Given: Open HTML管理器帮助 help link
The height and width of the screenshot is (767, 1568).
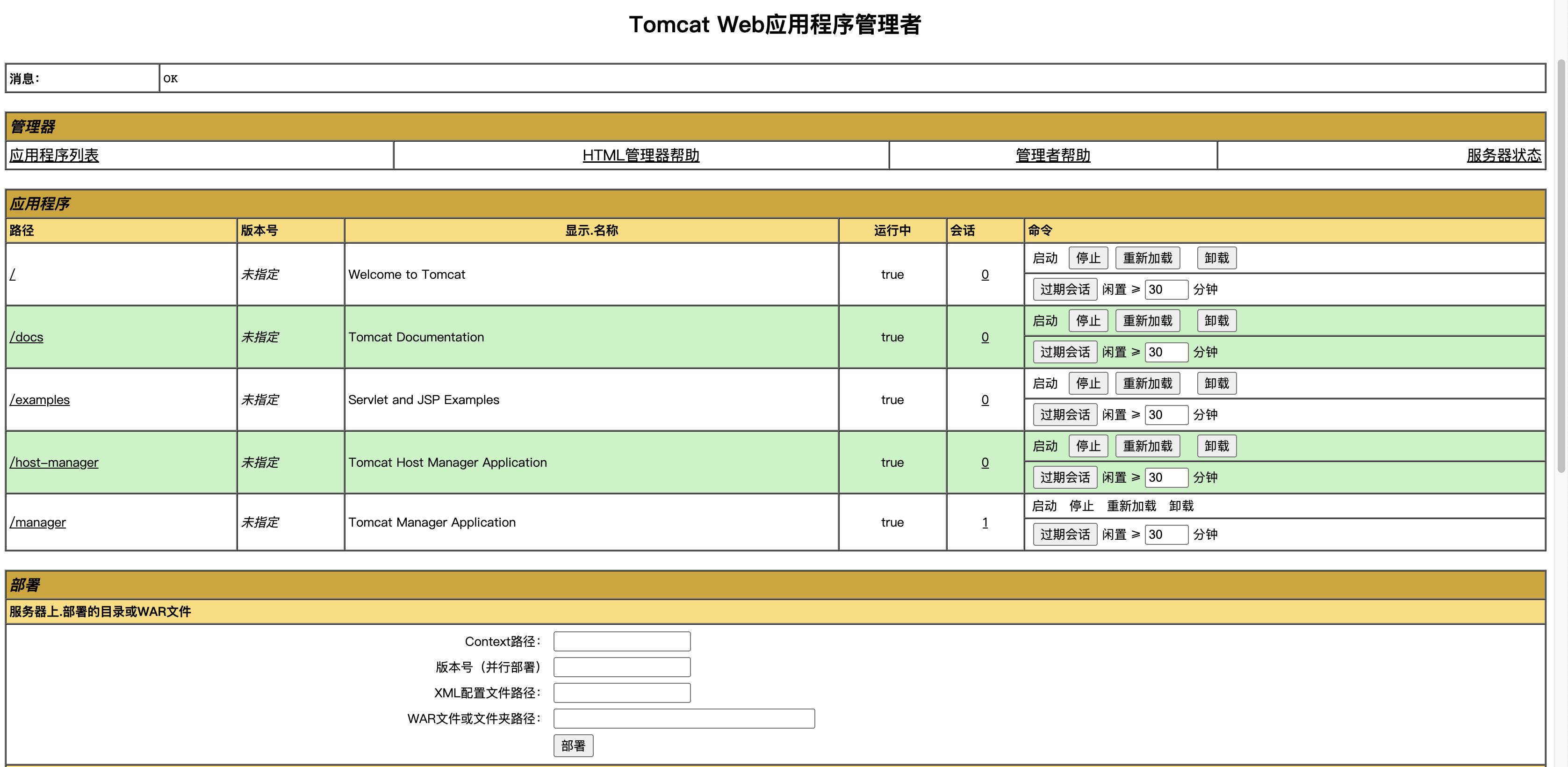Looking at the screenshot, I should click(640, 155).
